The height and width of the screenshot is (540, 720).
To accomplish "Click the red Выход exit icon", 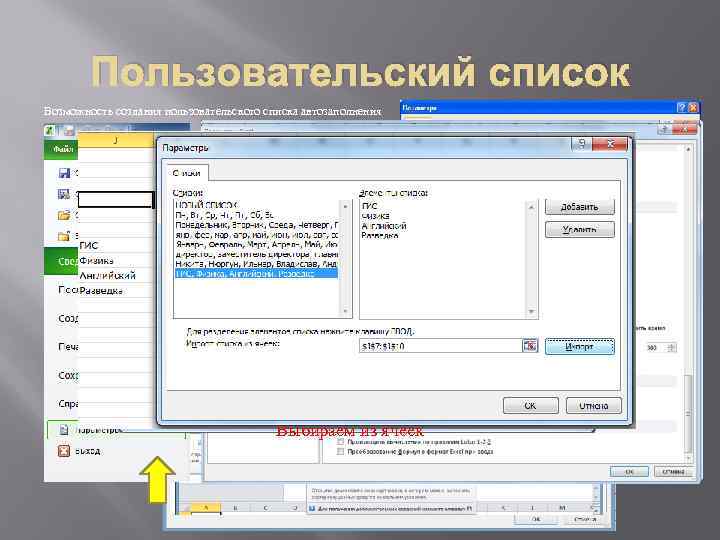I will (x=64, y=451).
